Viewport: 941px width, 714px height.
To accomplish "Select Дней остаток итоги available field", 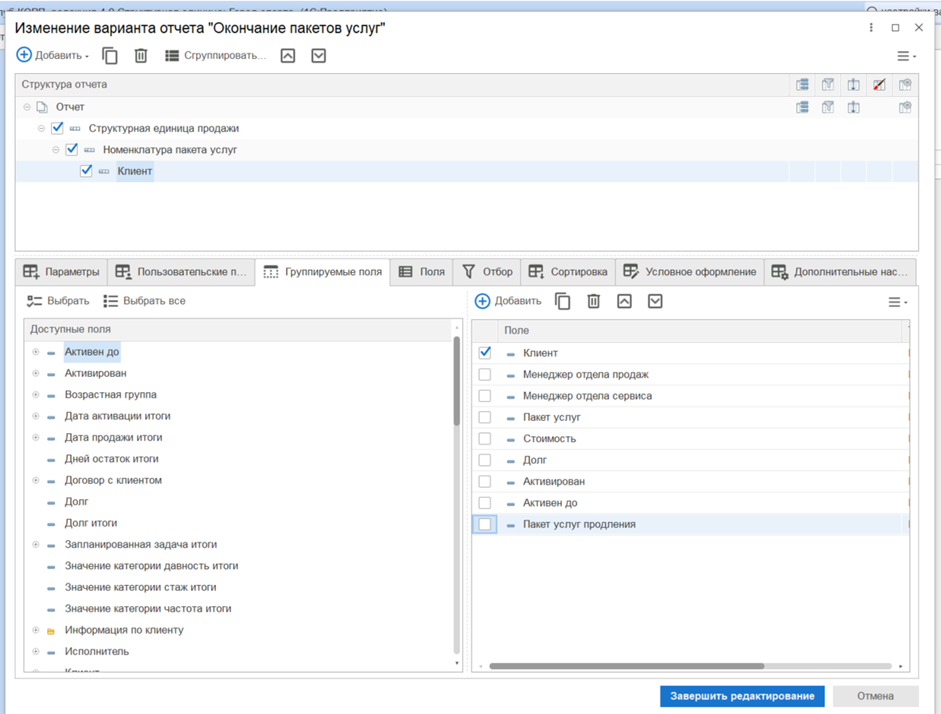I will point(112,459).
